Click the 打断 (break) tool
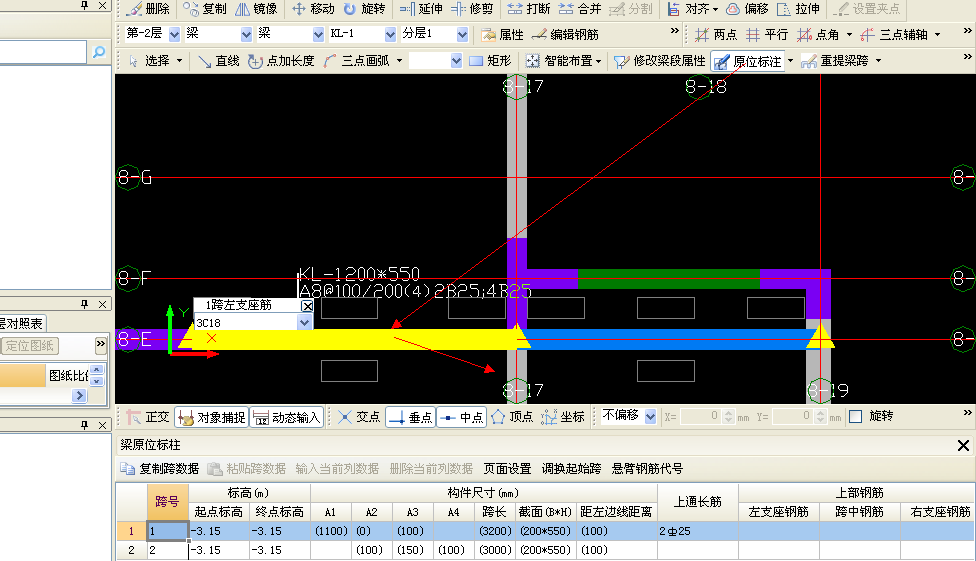The height and width of the screenshot is (561, 976). tap(529, 9)
